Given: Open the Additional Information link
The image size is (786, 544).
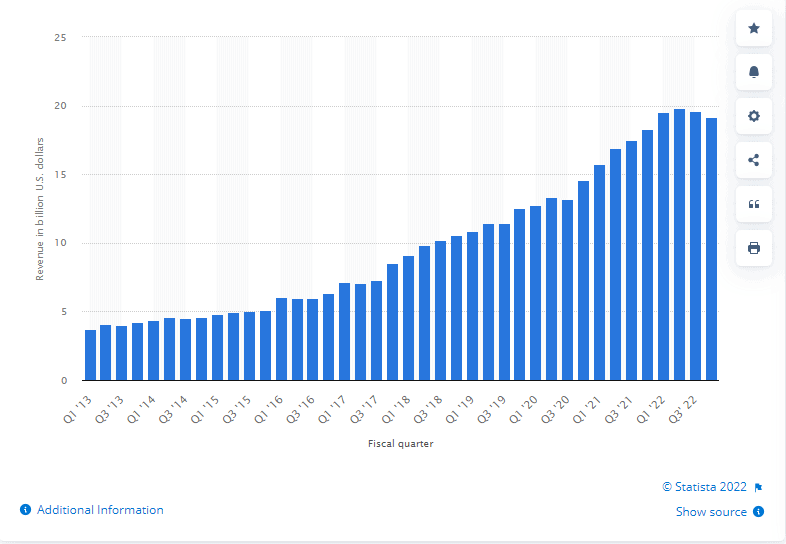Looking at the screenshot, I should click(99, 510).
